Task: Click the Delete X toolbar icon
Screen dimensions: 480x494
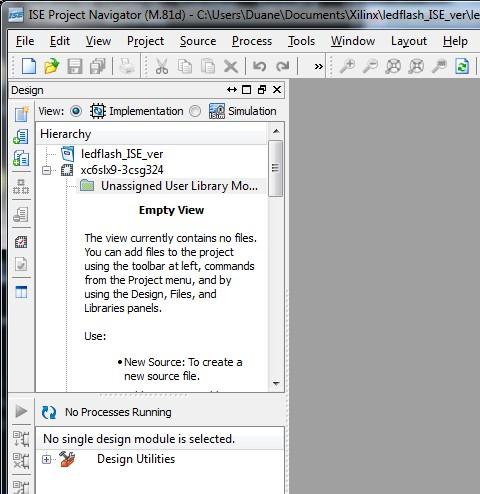Action: coord(231,66)
